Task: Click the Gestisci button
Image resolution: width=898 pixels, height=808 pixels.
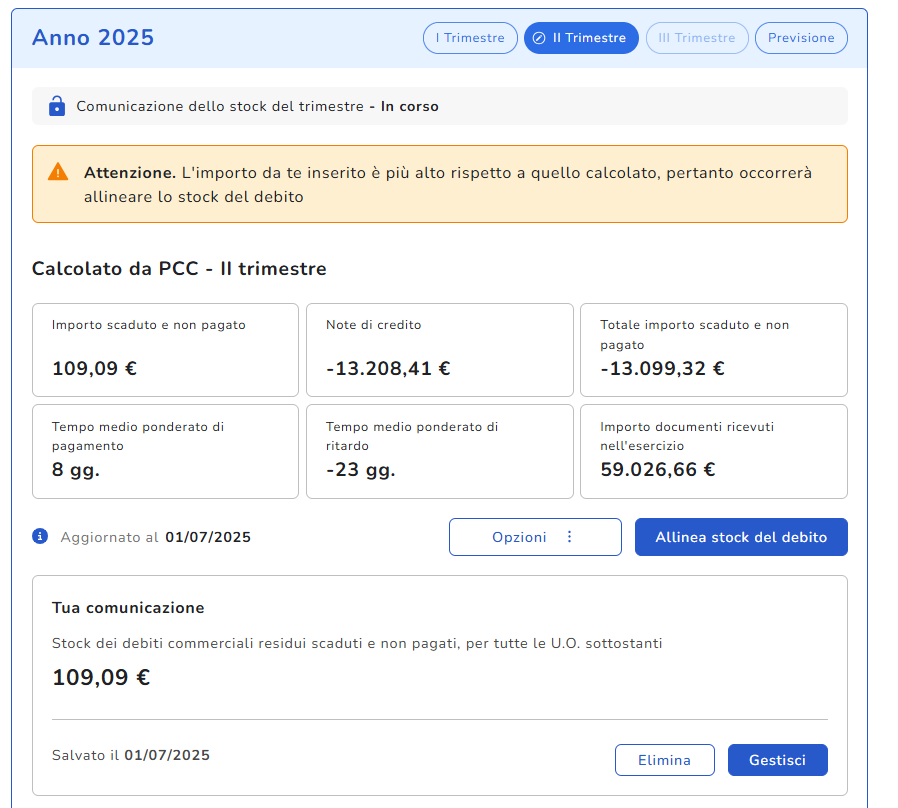Action: (778, 760)
